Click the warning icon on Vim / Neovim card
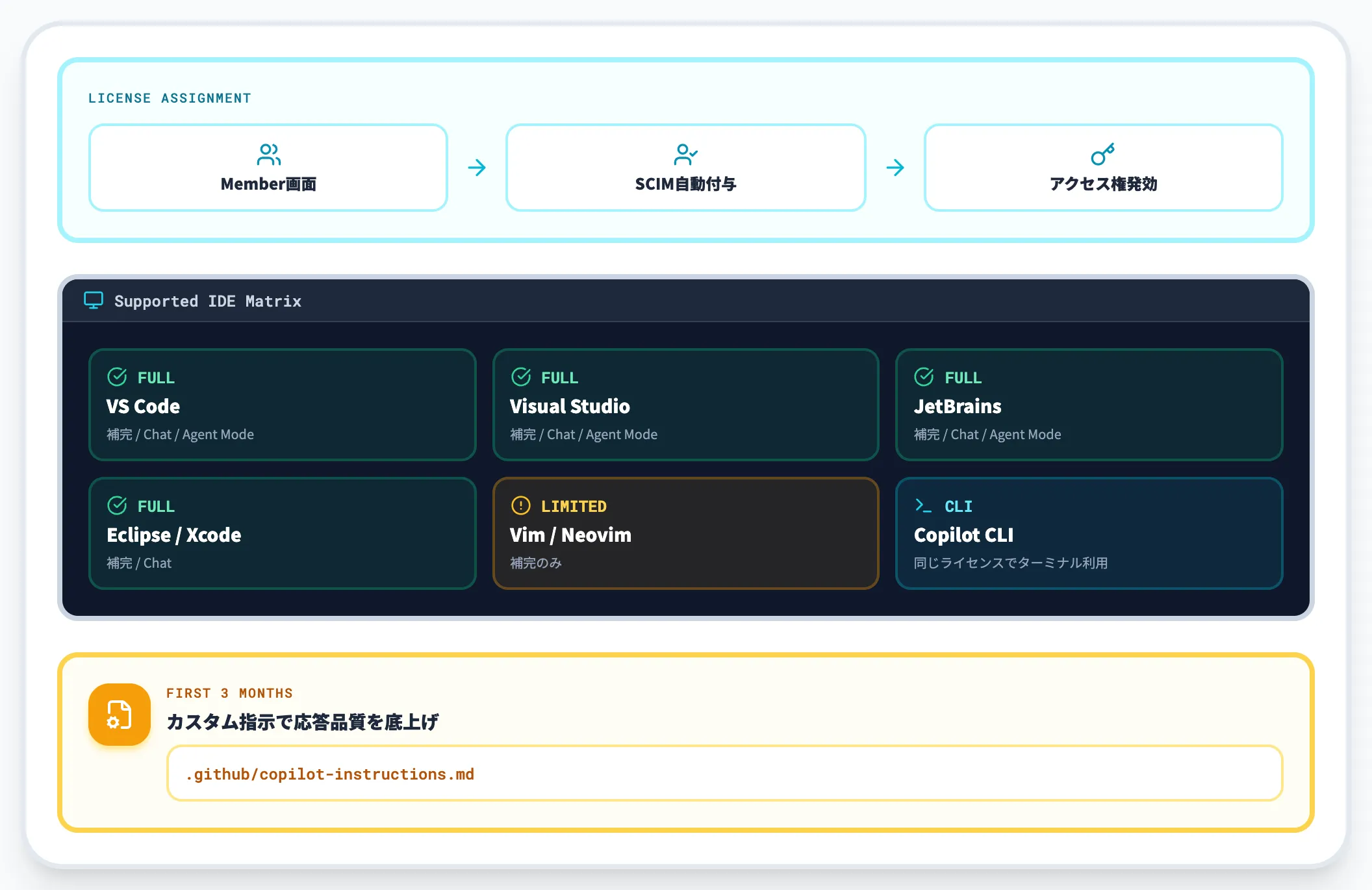The width and height of the screenshot is (1372, 890). (521, 505)
